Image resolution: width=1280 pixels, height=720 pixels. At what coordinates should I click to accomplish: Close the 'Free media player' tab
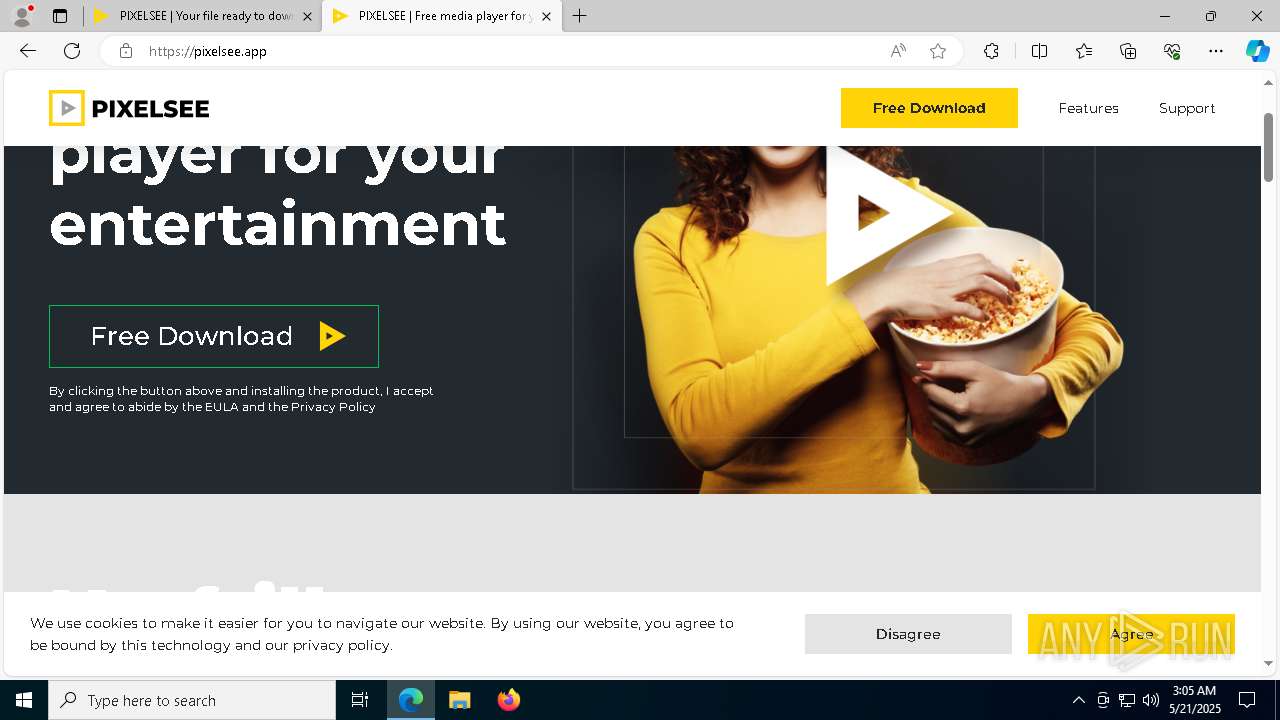tap(546, 16)
